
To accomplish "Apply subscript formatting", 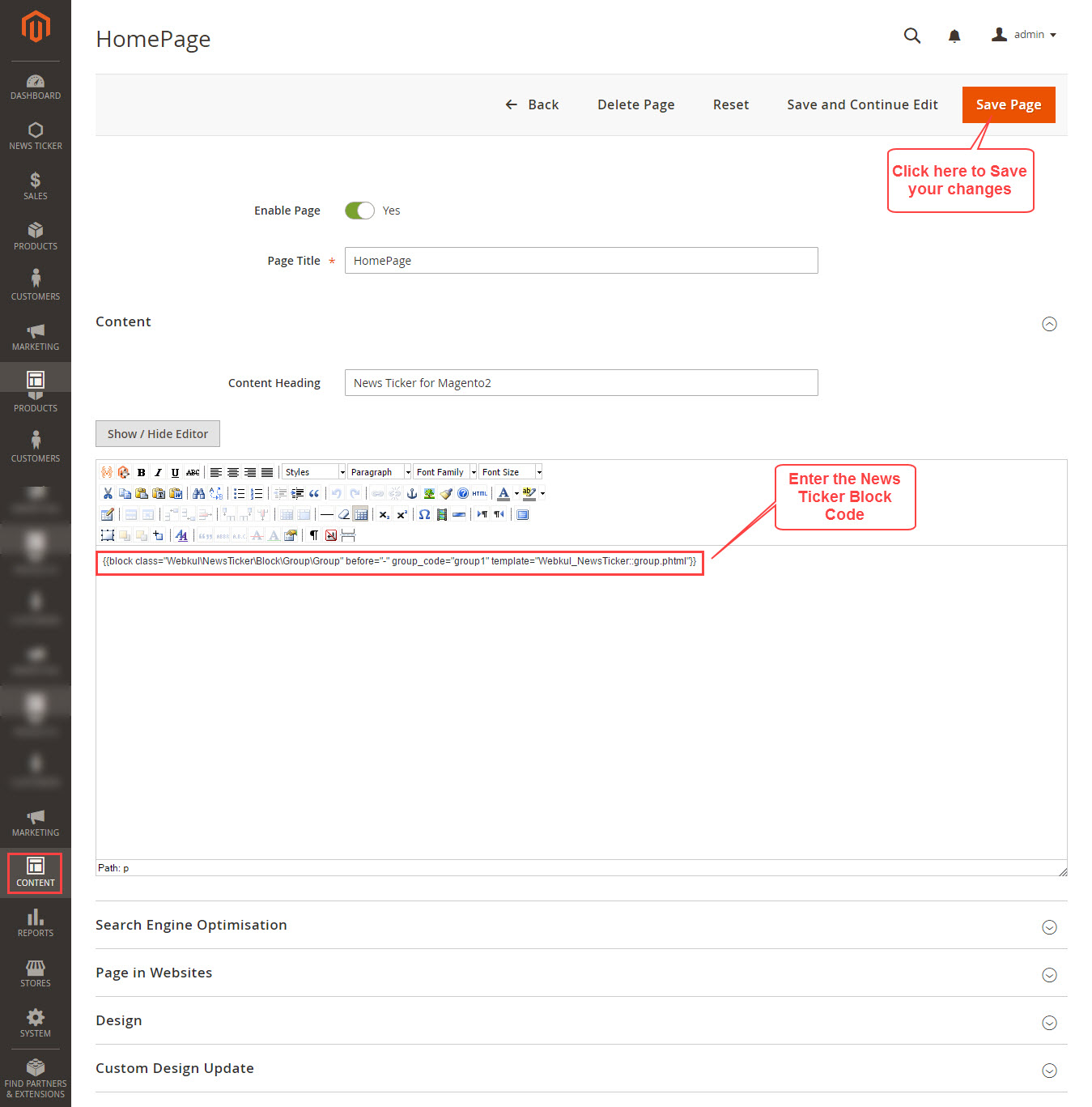I will (x=385, y=514).
